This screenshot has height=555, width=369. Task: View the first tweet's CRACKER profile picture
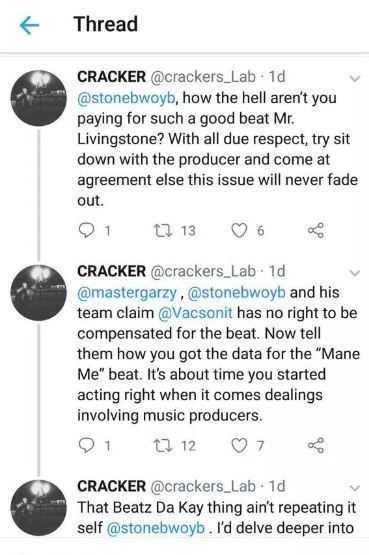tap(39, 98)
